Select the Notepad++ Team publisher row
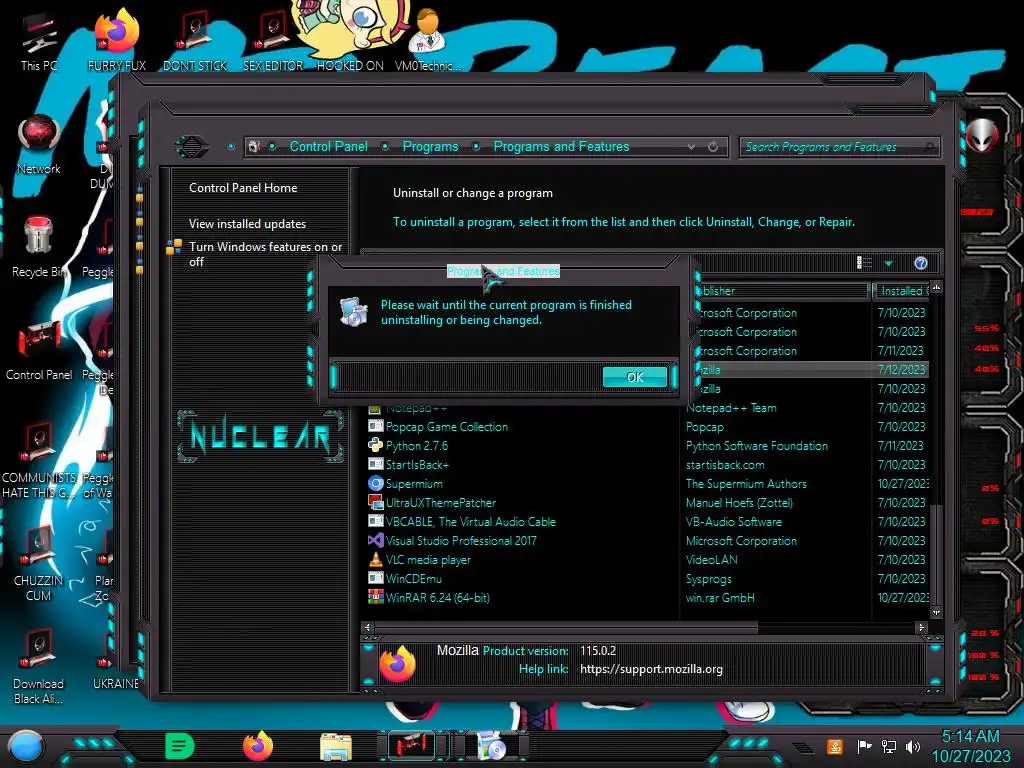 click(731, 408)
